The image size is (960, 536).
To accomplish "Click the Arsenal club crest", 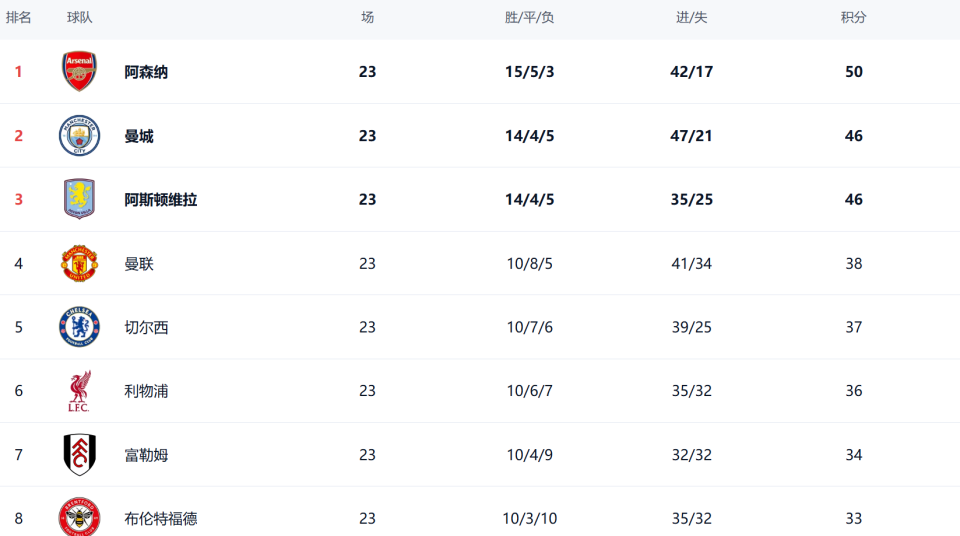I will tap(80, 72).
